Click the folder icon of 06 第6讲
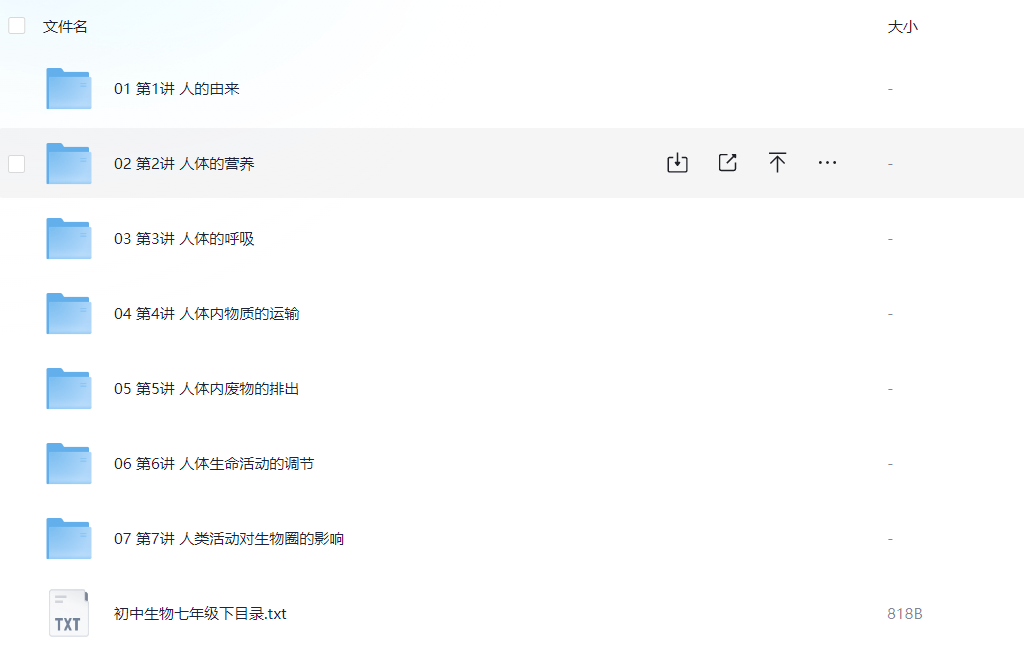Image resolution: width=1024 pixels, height=652 pixels. click(68, 463)
